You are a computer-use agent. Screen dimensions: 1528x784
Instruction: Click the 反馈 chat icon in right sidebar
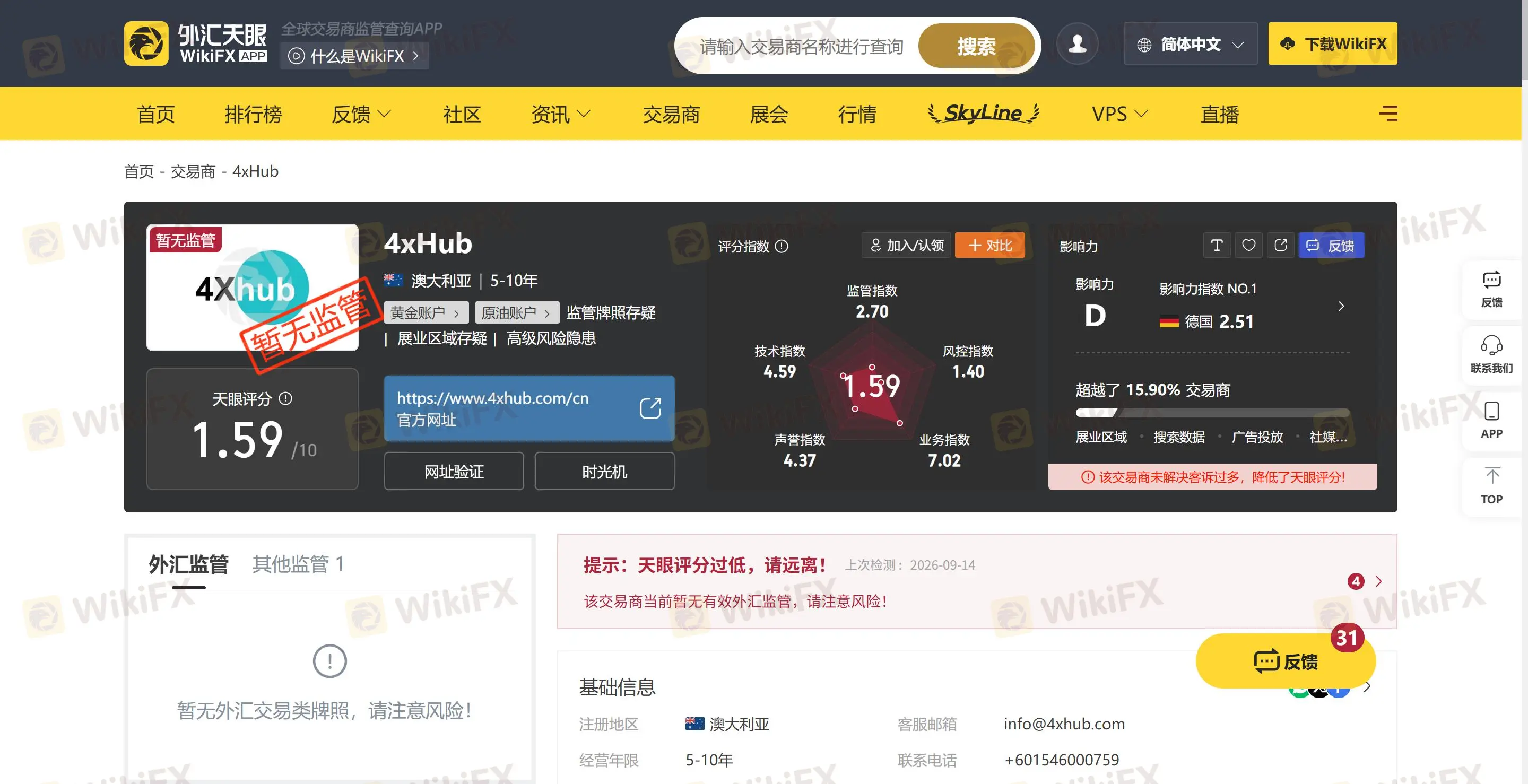[x=1491, y=291]
